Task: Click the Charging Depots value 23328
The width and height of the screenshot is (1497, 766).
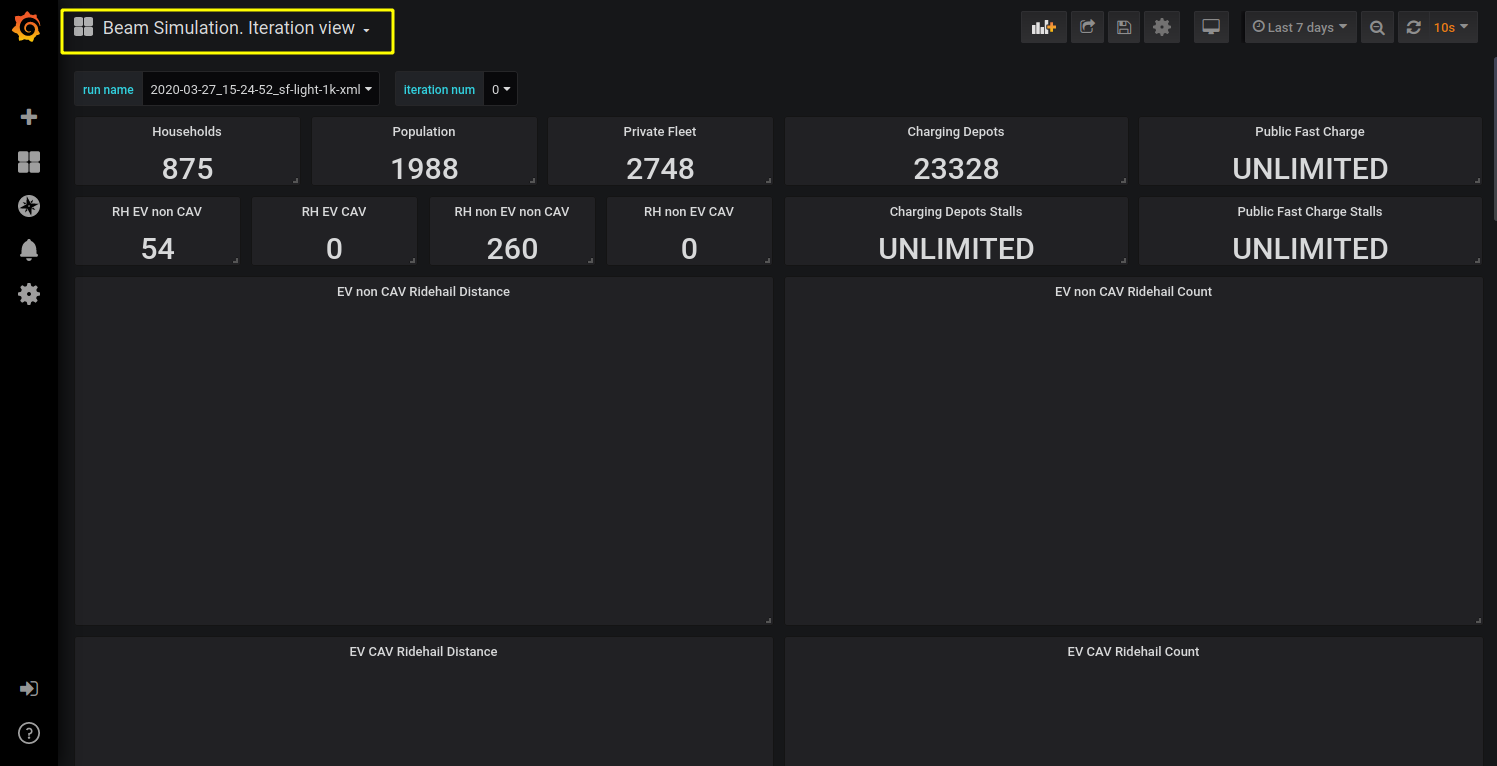Action: click(x=956, y=169)
